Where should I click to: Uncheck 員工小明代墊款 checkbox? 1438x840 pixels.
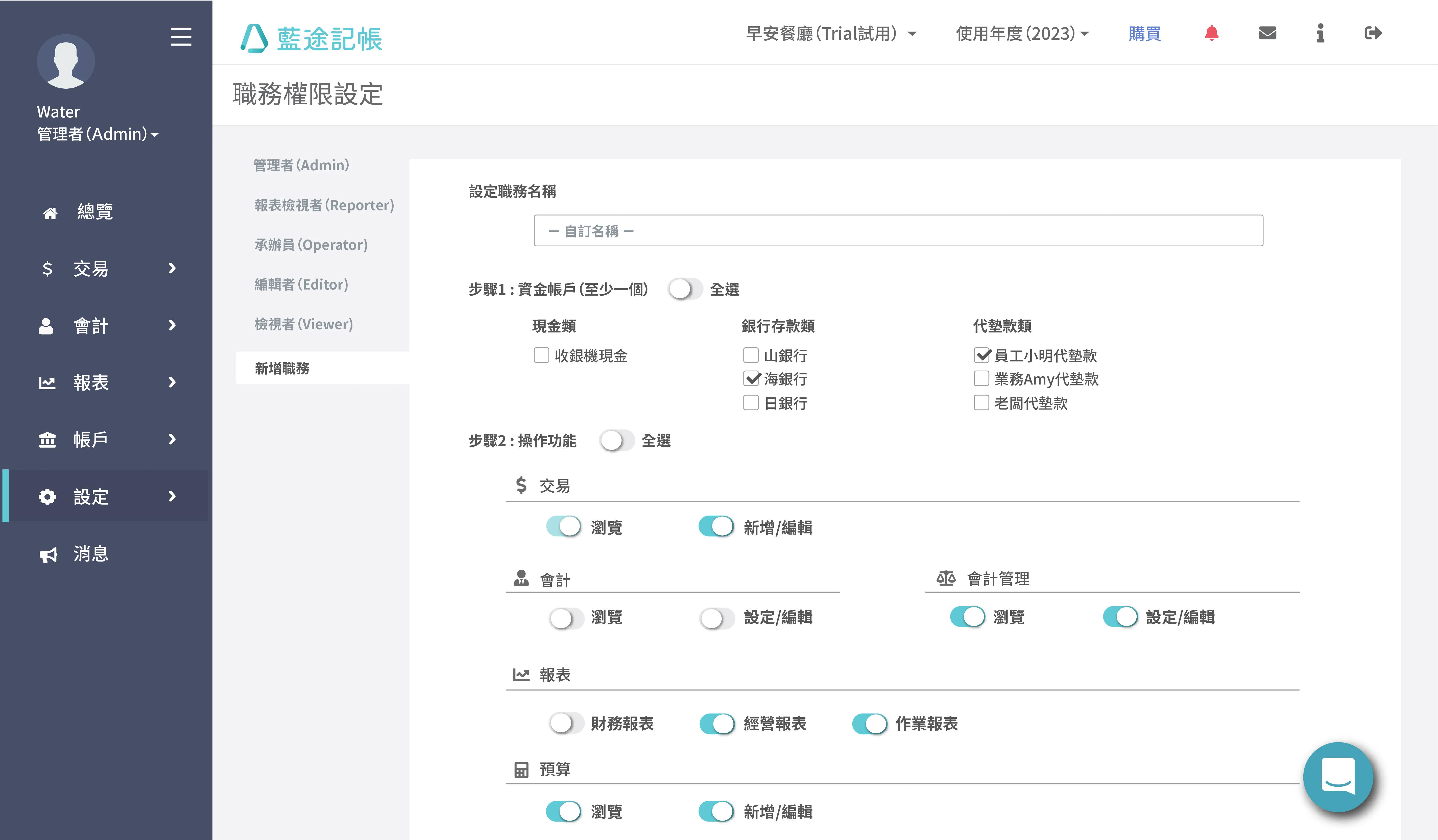click(x=982, y=355)
